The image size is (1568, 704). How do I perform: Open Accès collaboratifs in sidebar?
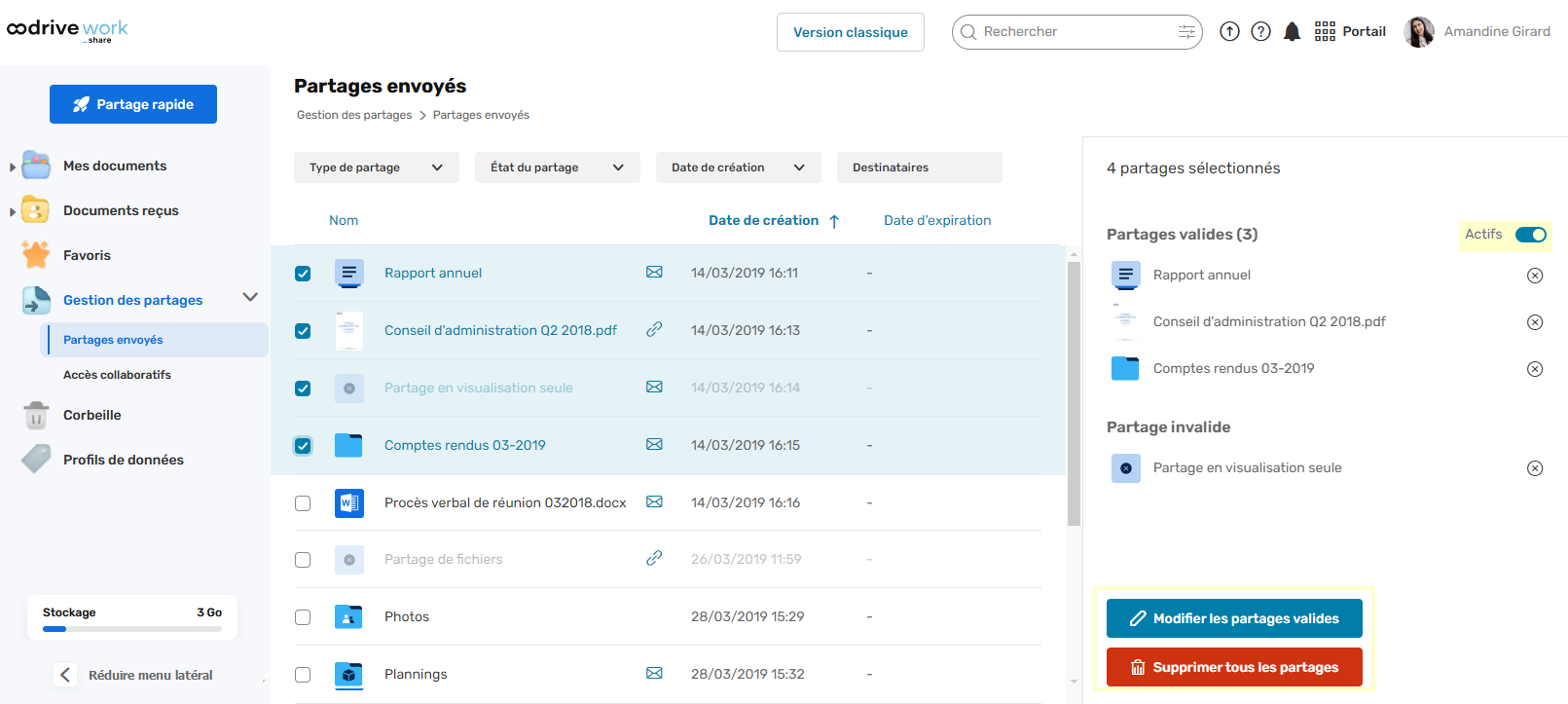point(117,375)
